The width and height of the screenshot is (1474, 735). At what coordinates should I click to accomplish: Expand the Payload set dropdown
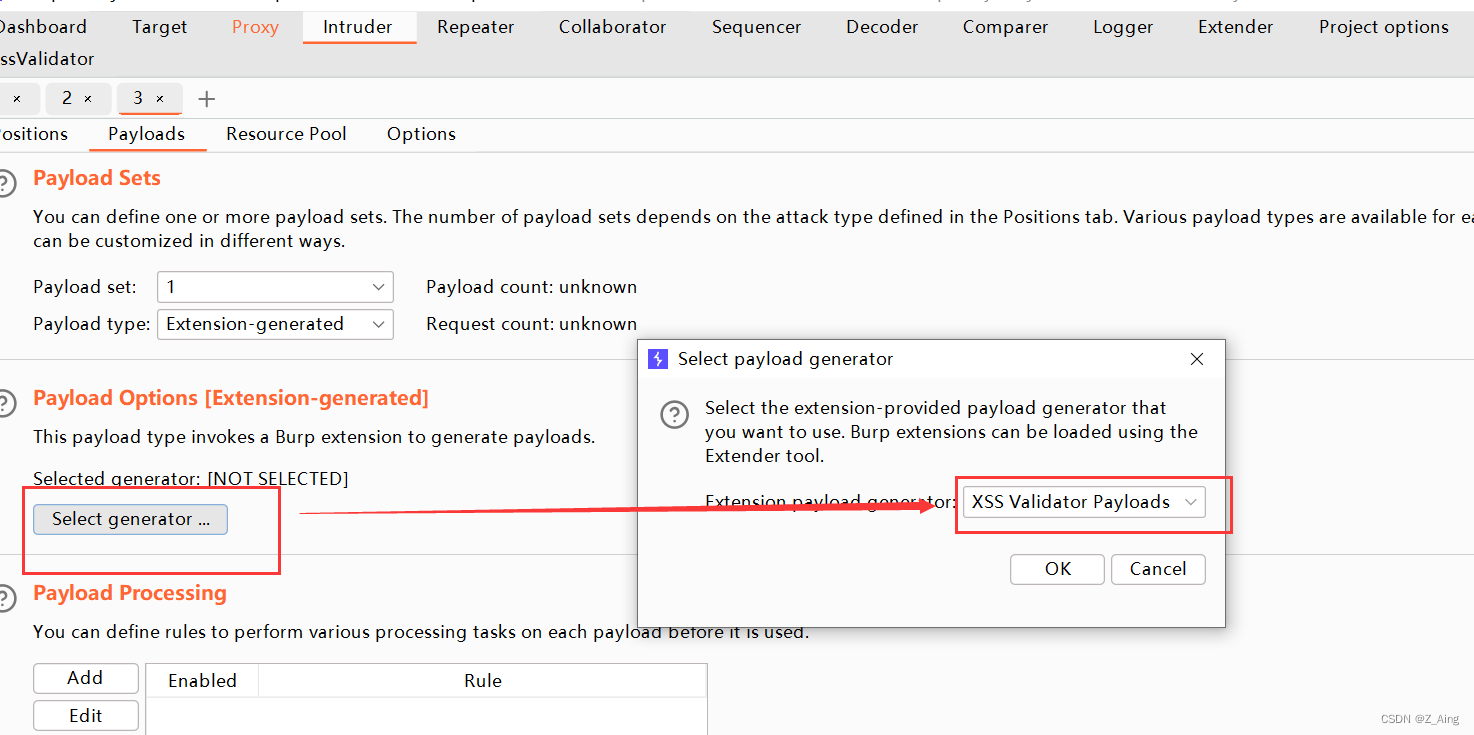coord(275,287)
